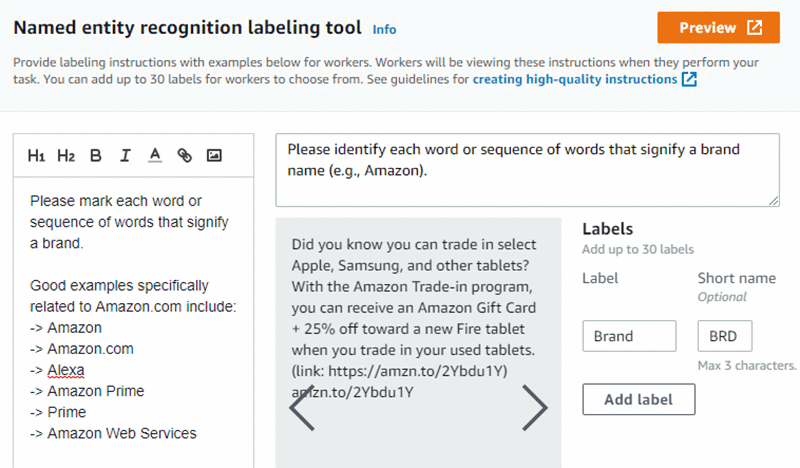Click the Preview button

[717, 28]
